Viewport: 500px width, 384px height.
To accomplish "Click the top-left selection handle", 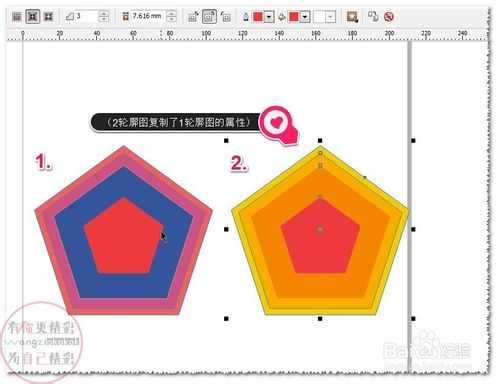I will point(226,141).
